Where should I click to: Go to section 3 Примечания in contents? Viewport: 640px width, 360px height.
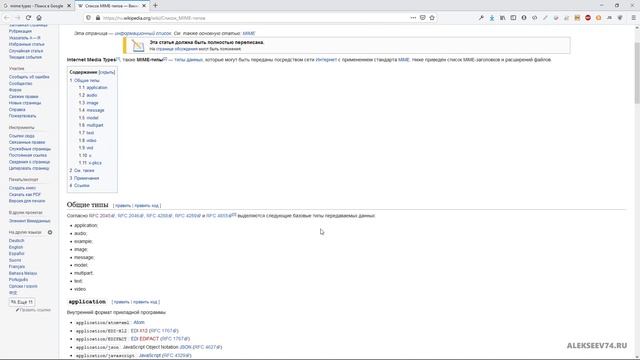(84, 178)
